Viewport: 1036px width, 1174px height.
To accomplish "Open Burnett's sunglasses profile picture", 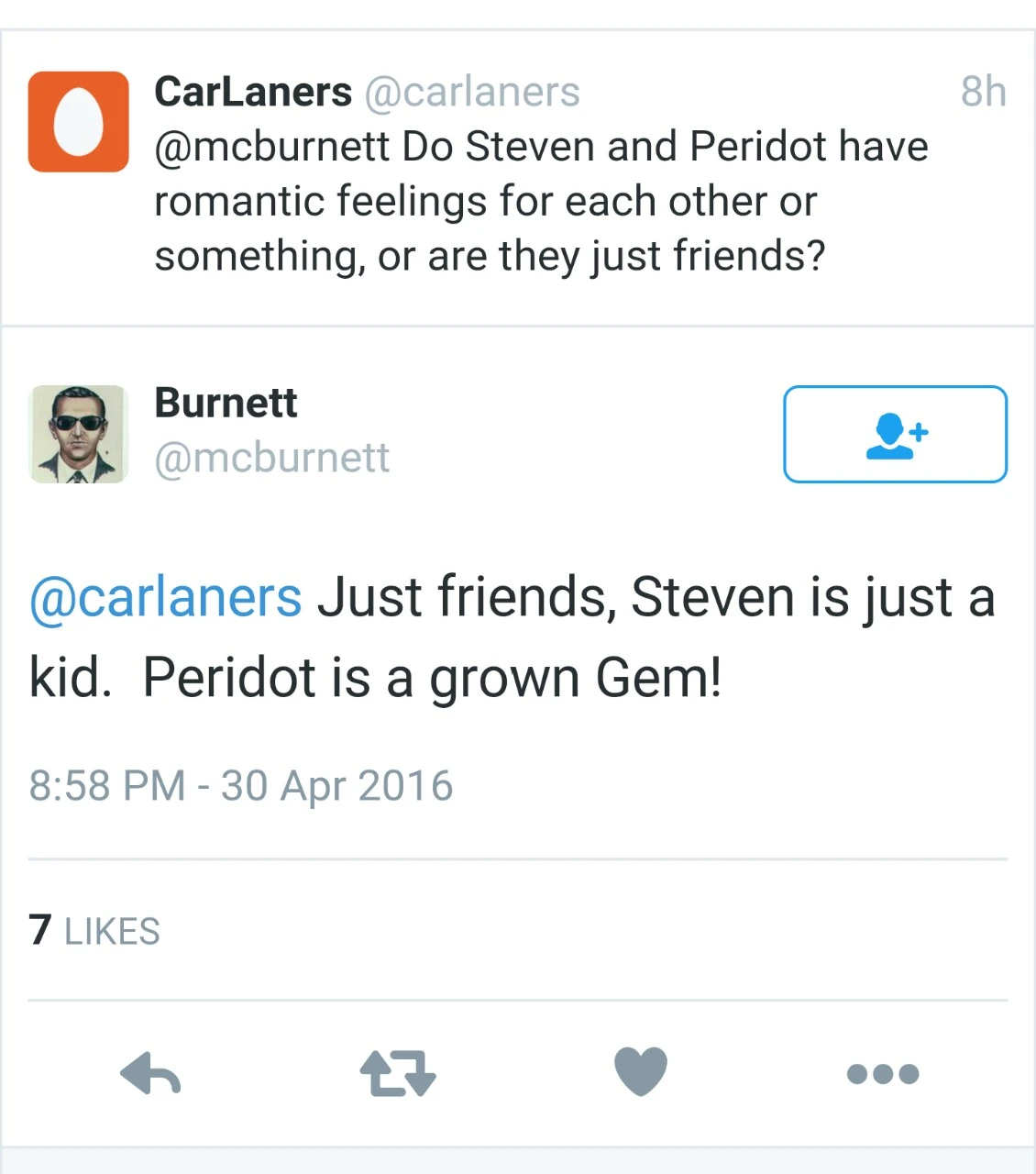I will coord(79,434).
